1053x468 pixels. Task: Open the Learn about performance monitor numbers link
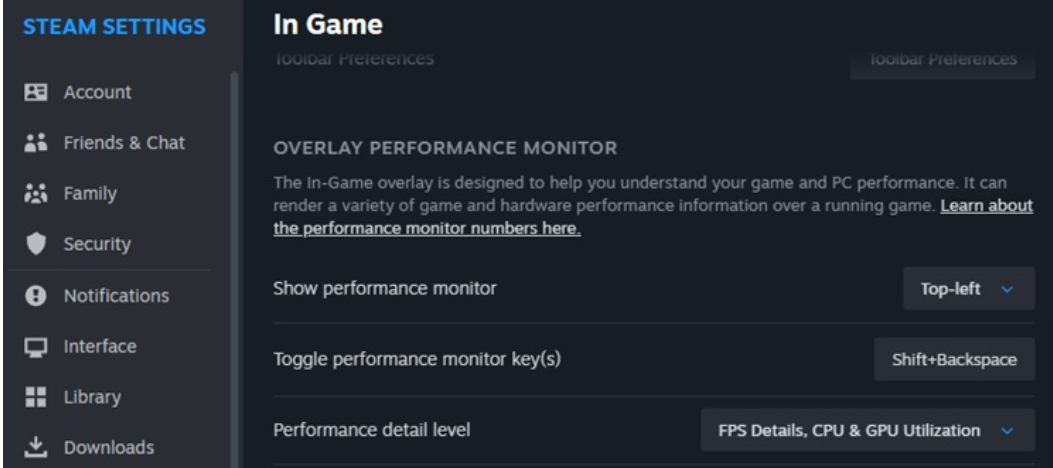pos(653,217)
